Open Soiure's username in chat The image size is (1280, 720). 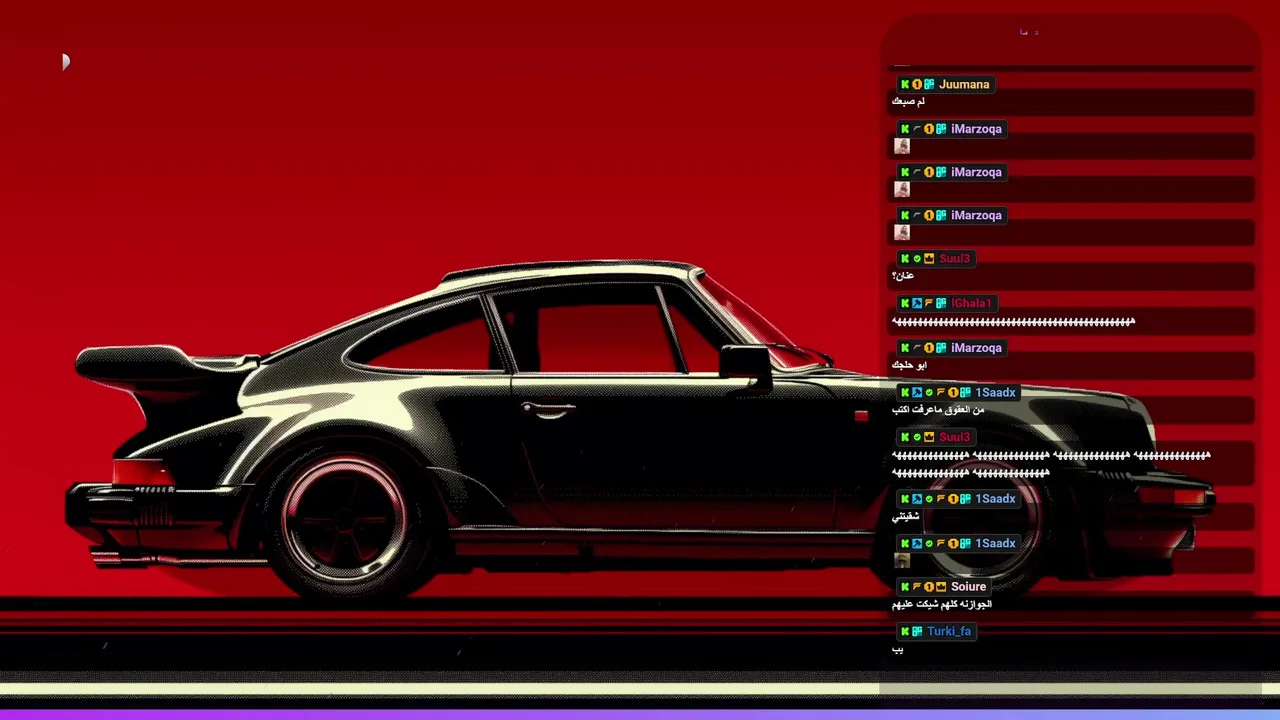968,587
